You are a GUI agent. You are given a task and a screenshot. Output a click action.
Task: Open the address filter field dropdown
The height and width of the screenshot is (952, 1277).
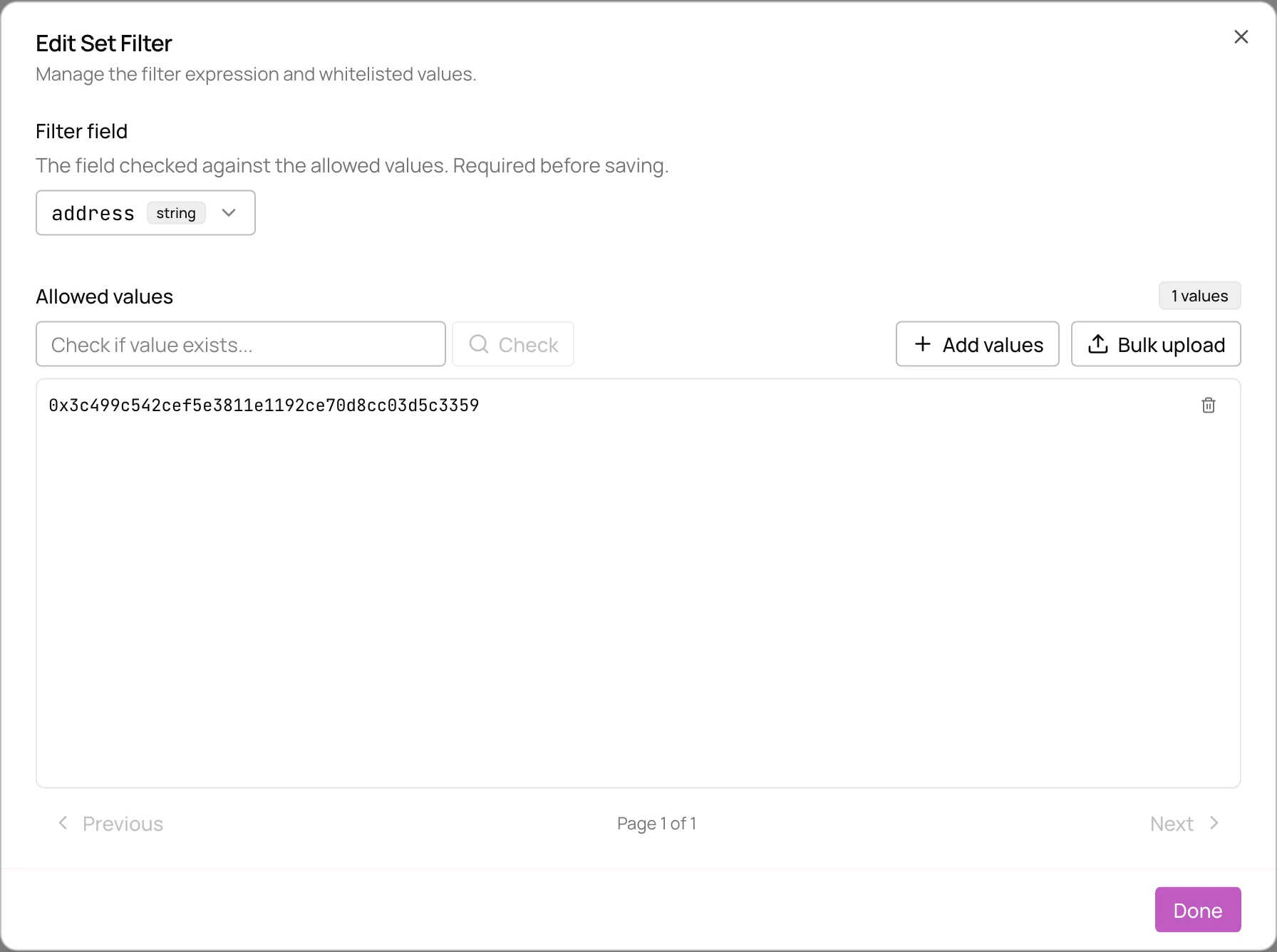[x=145, y=212]
